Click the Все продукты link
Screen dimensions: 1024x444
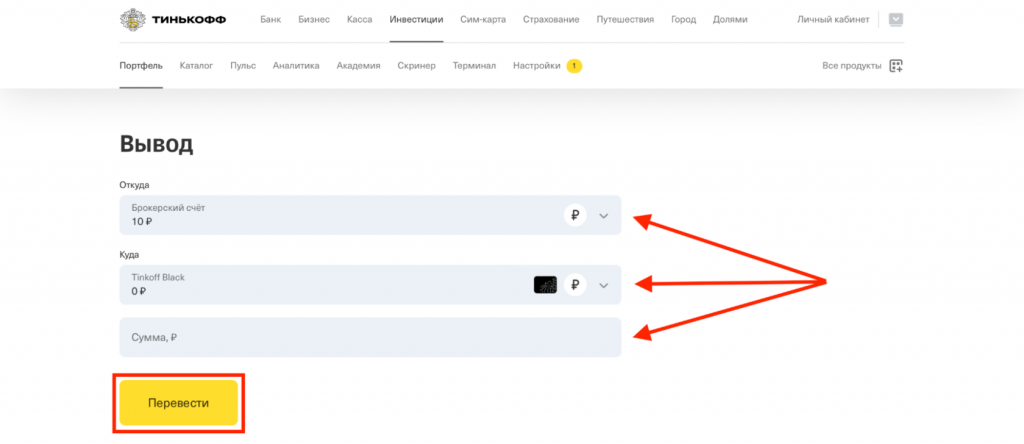point(851,66)
